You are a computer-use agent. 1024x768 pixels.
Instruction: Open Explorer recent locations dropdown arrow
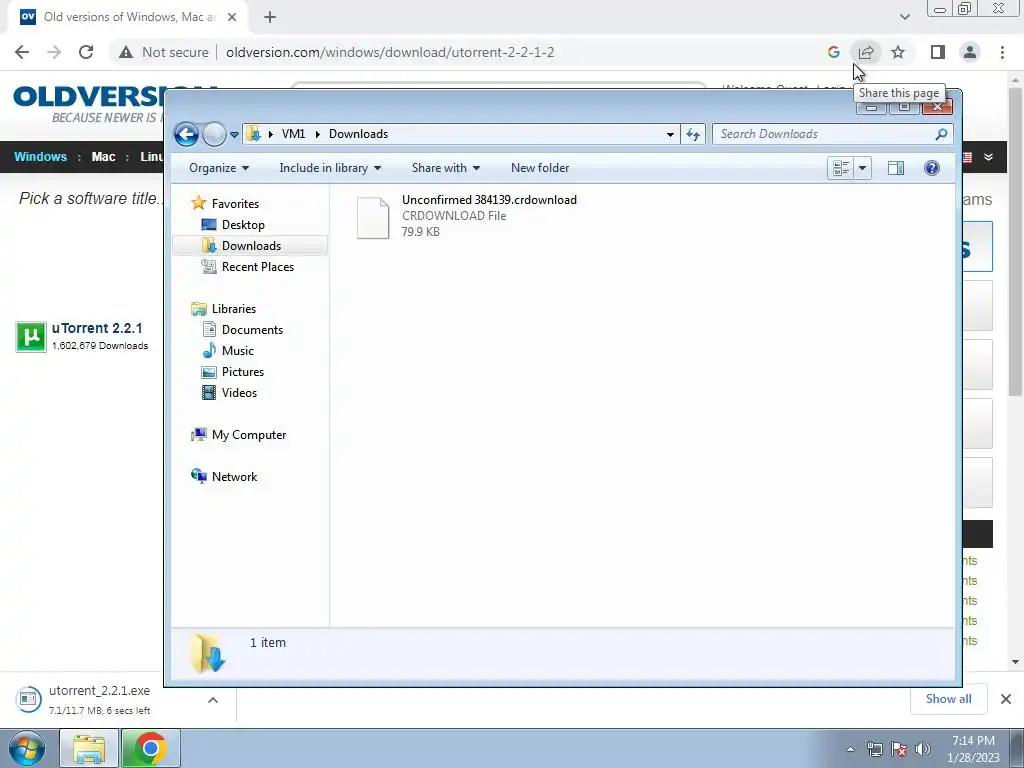[234, 135]
